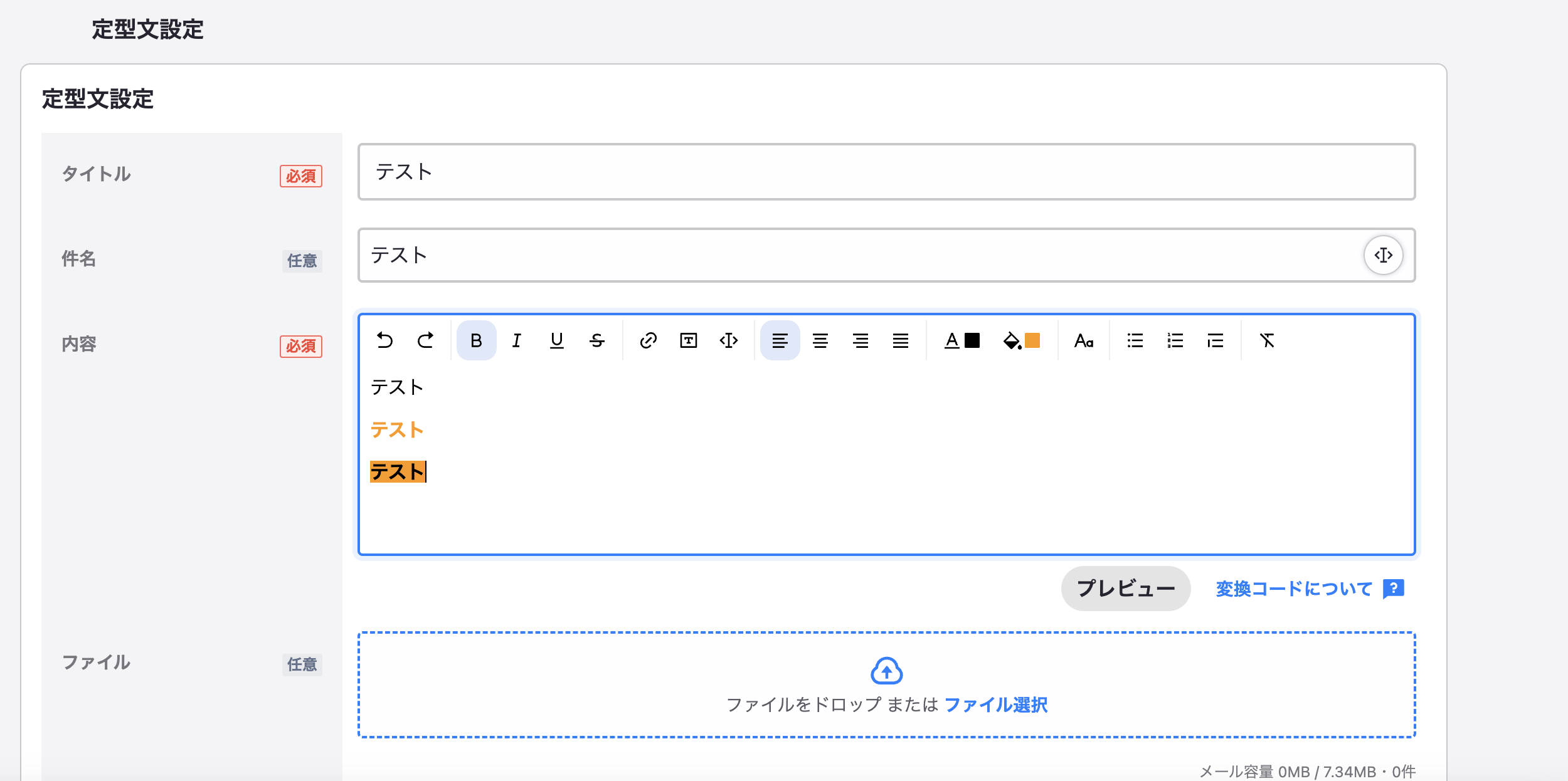Insert numbered list
Viewport: 1568px width, 781px height.
(1175, 340)
